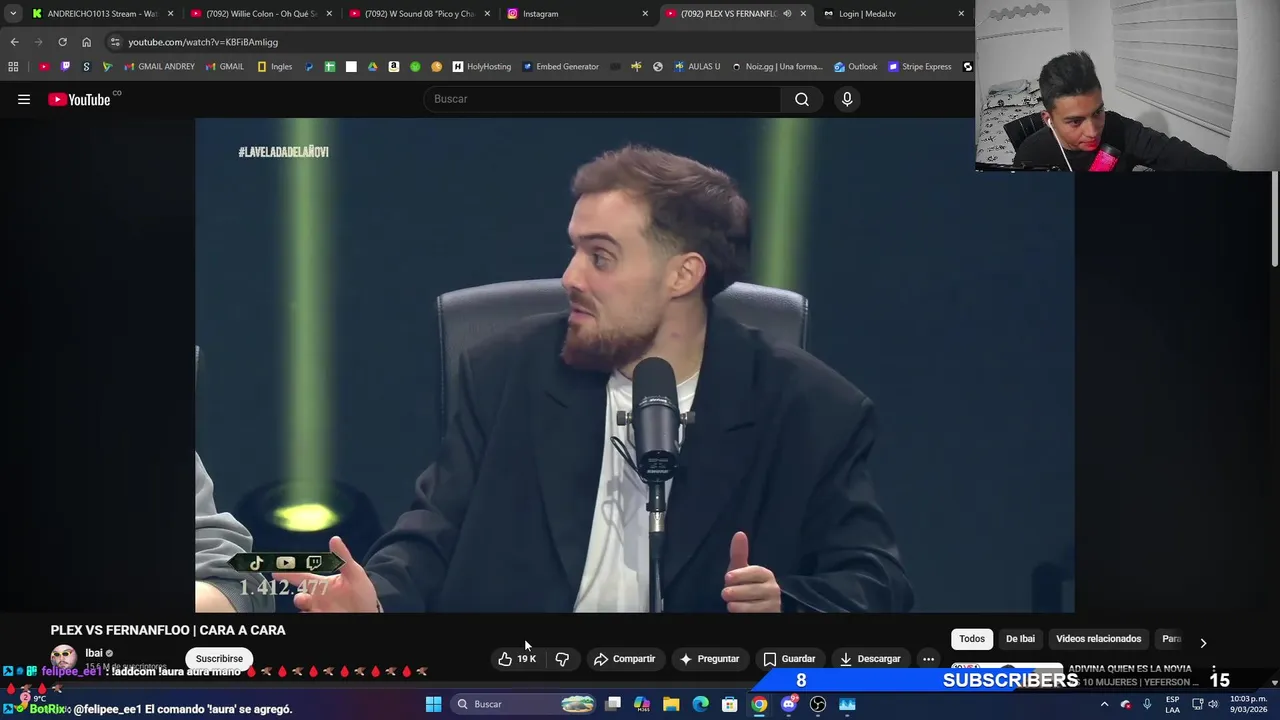Open Discord from the taskbar
1280x720 pixels.
point(788,704)
